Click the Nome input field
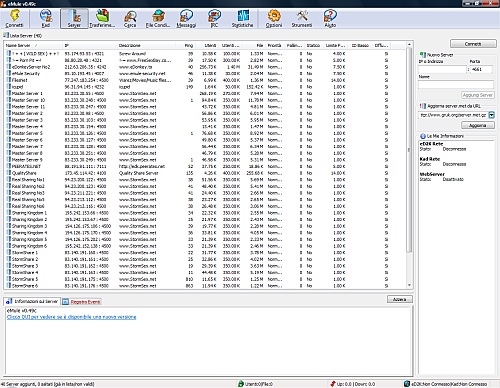Screen dimensions: 500x388 click(x=456, y=85)
